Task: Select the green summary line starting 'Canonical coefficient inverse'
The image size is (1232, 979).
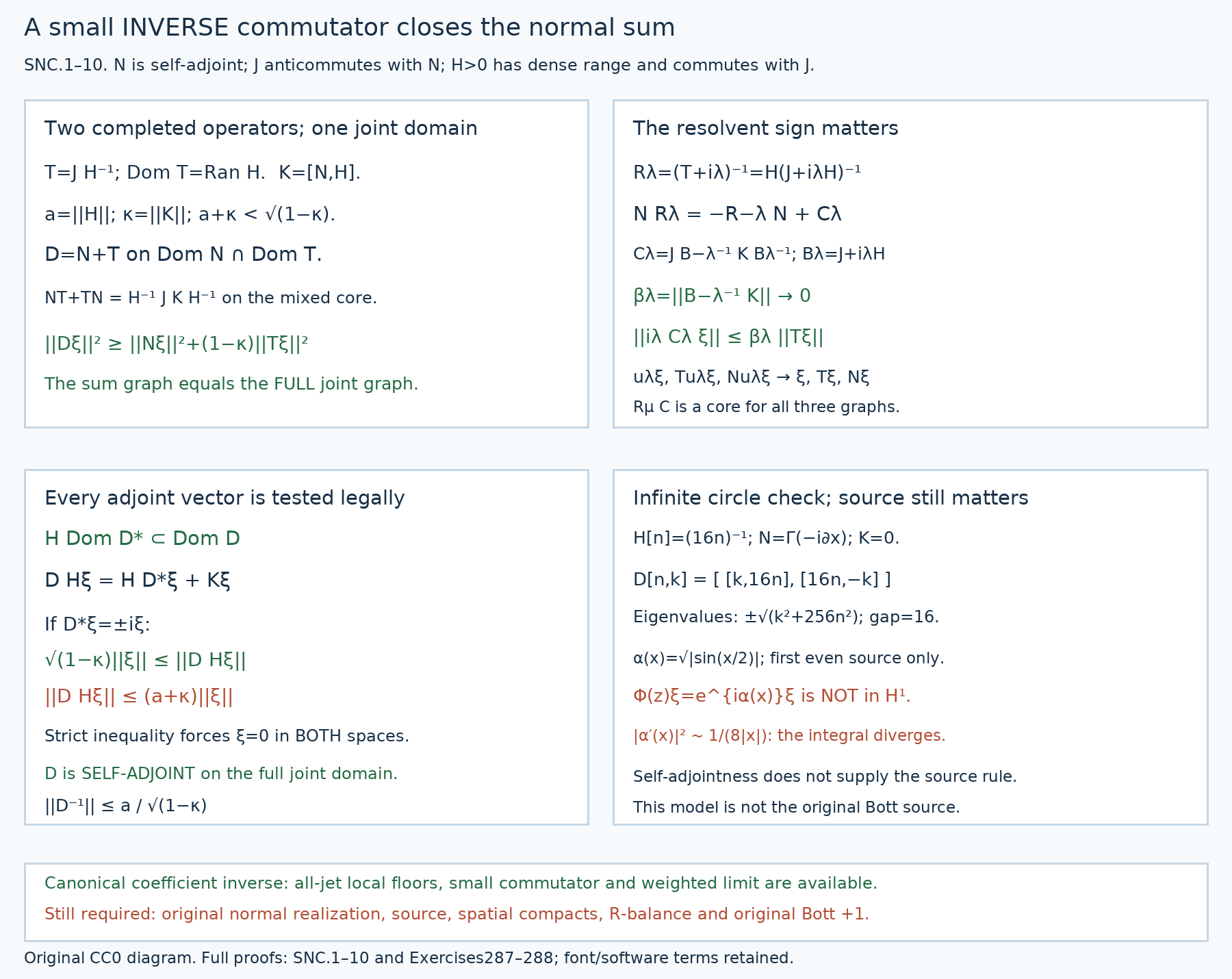Action: coord(461,884)
